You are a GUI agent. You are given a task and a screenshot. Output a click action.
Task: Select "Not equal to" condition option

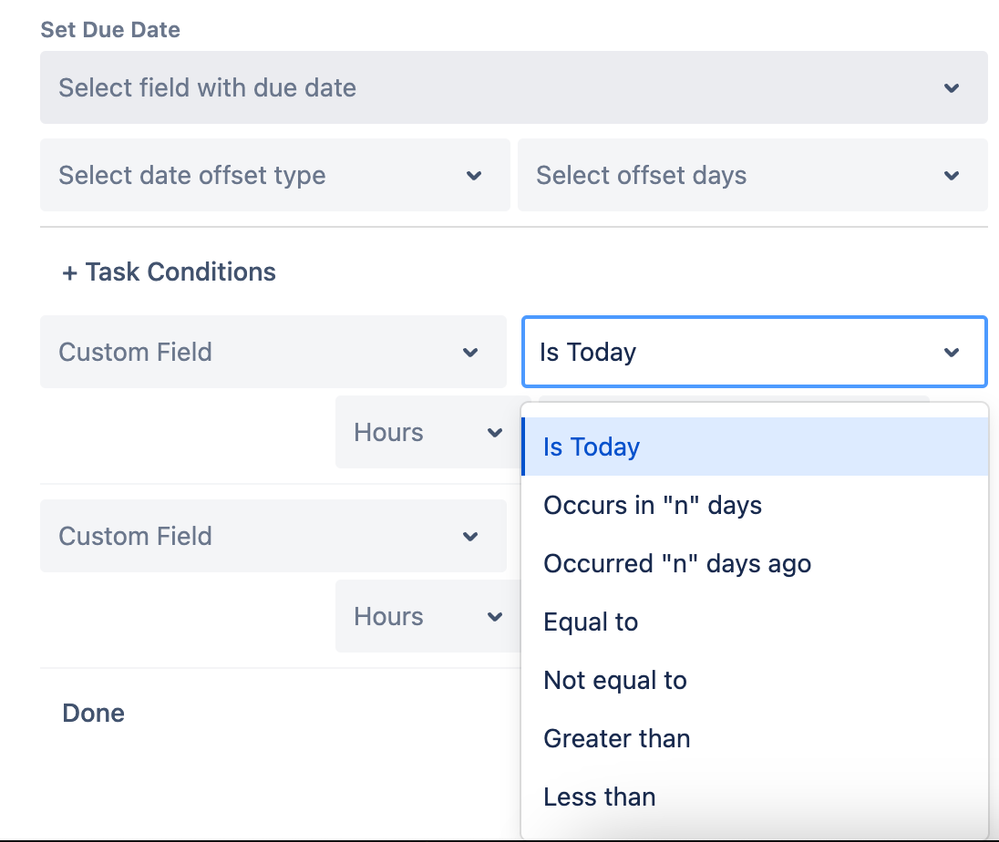tap(615, 681)
